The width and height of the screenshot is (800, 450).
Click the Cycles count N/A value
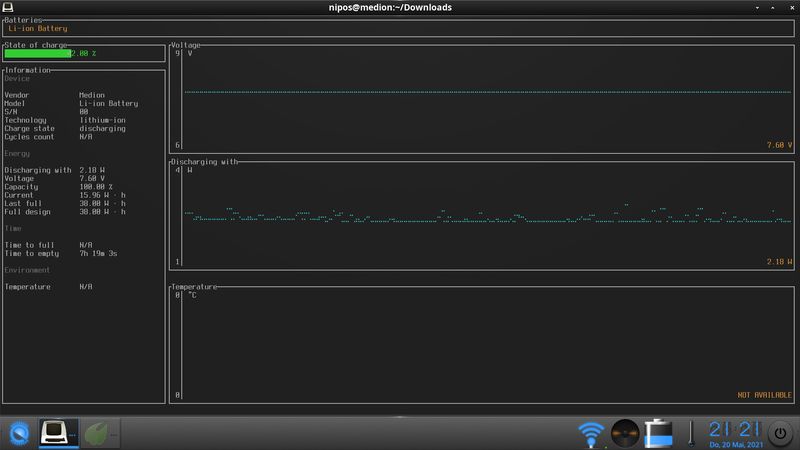pos(86,137)
